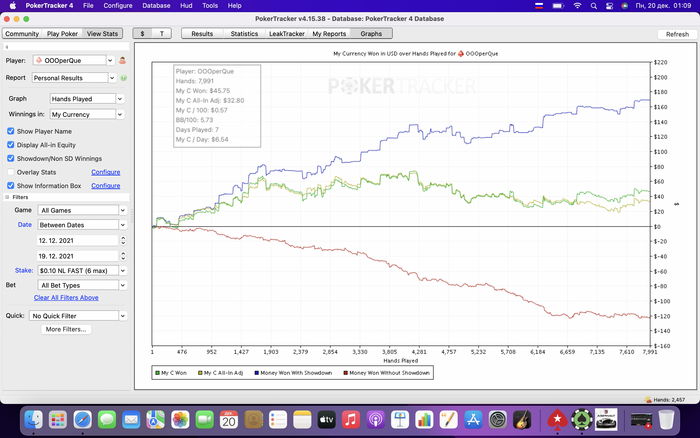Switch to the Play Poker tab
The width and height of the screenshot is (700, 438).
pos(62,33)
